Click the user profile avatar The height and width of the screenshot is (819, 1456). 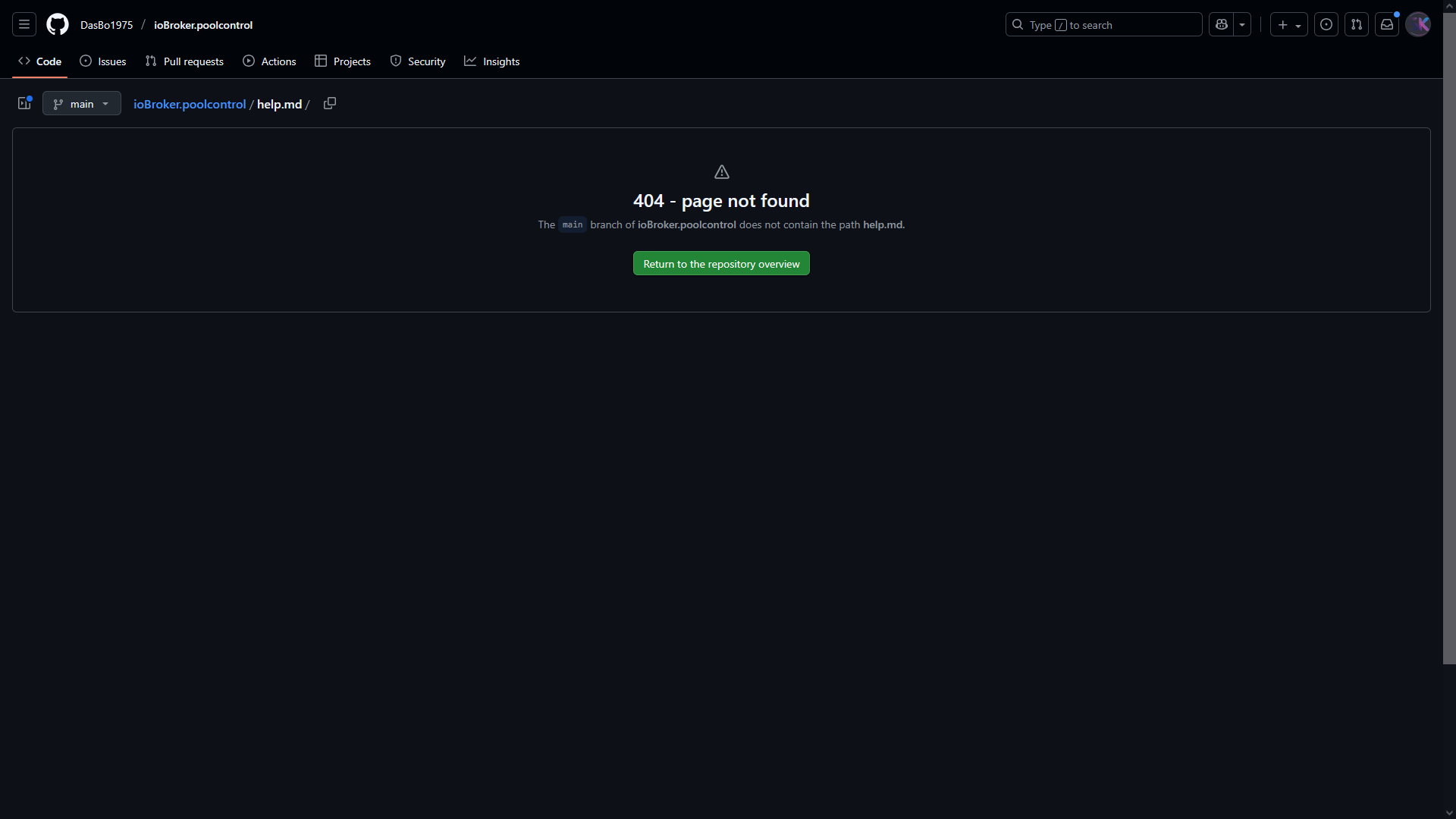click(x=1417, y=25)
